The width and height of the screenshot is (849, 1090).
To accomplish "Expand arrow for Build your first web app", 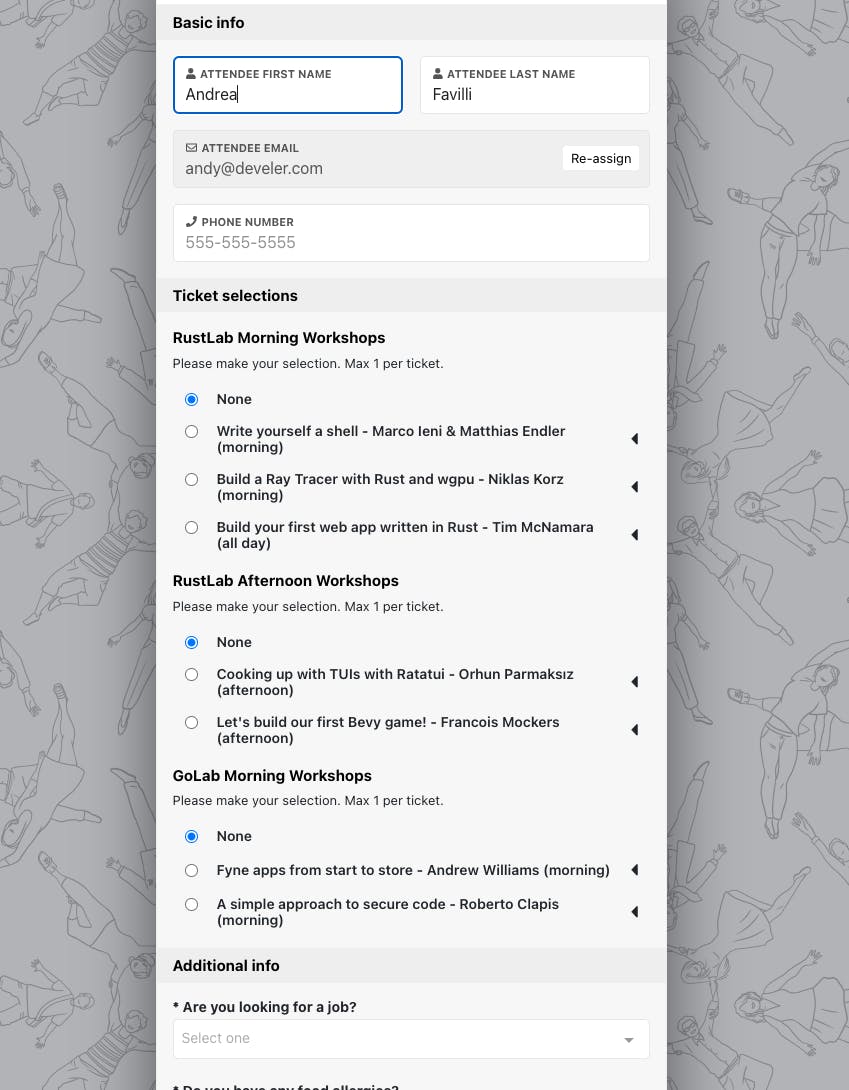I will 634,535.
